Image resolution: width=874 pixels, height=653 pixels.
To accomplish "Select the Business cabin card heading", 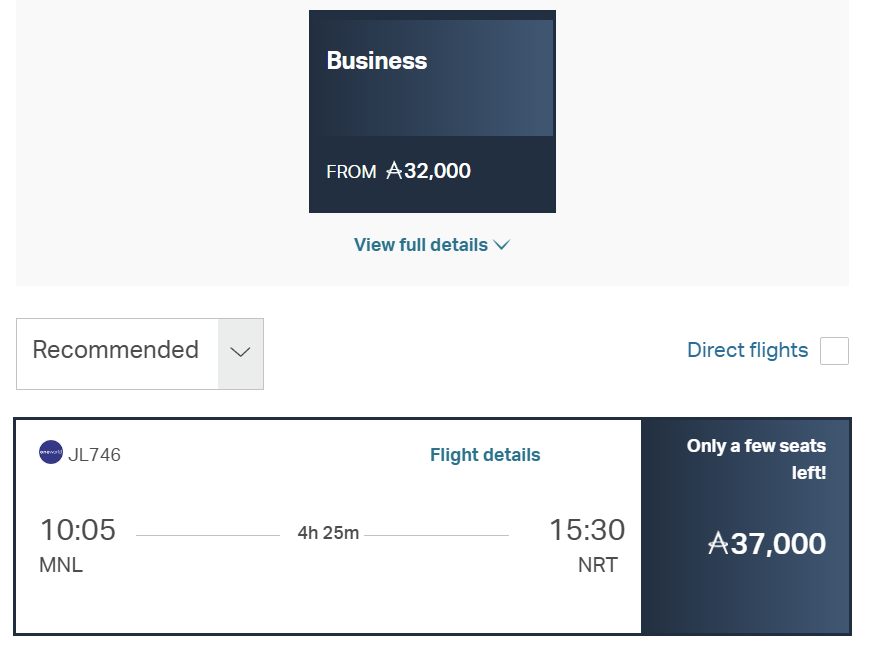I will (377, 61).
